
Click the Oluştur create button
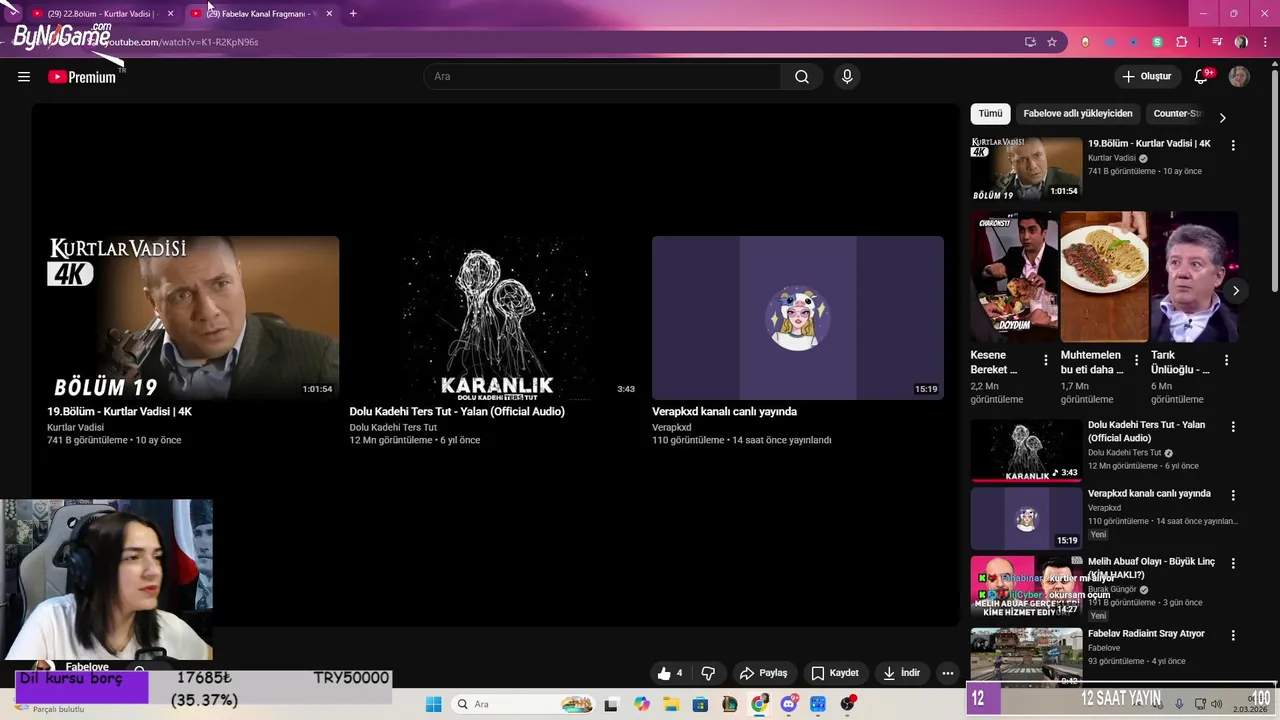coord(1146,77)
